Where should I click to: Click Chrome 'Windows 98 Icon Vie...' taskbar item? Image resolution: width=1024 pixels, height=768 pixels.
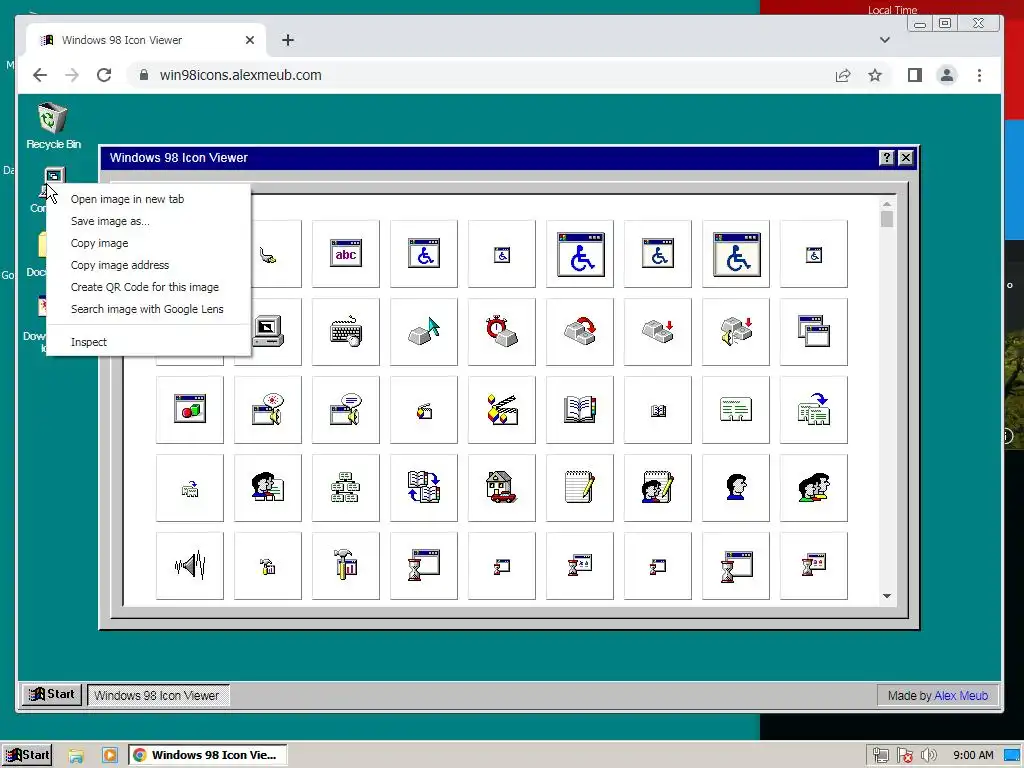208,755
